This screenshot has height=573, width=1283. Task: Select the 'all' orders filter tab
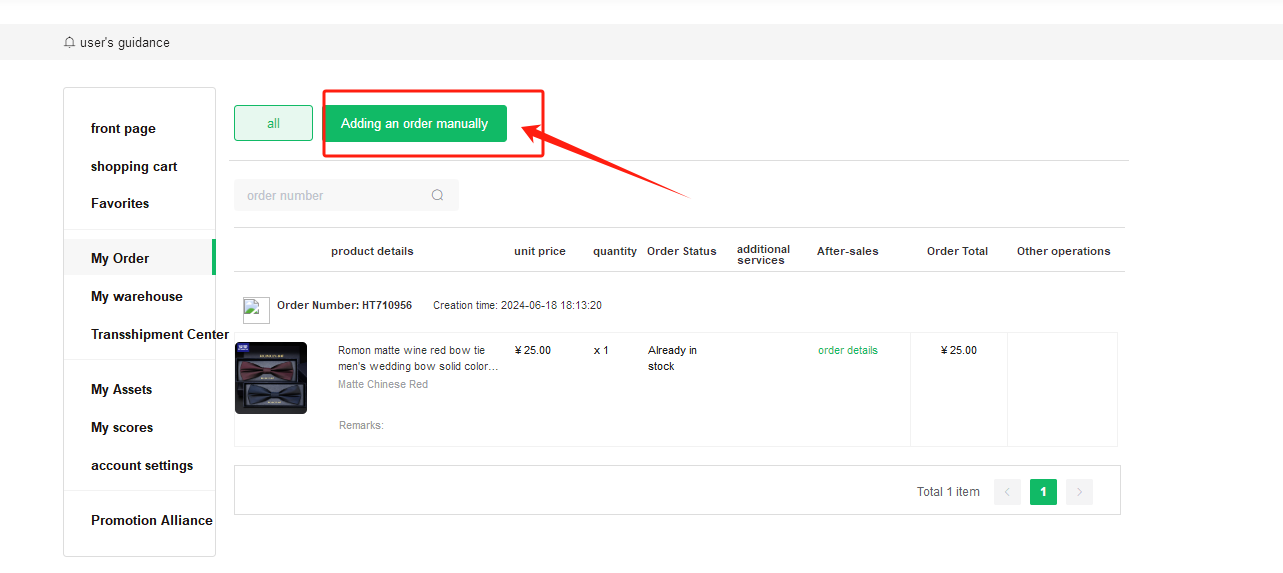click(273, 123)
